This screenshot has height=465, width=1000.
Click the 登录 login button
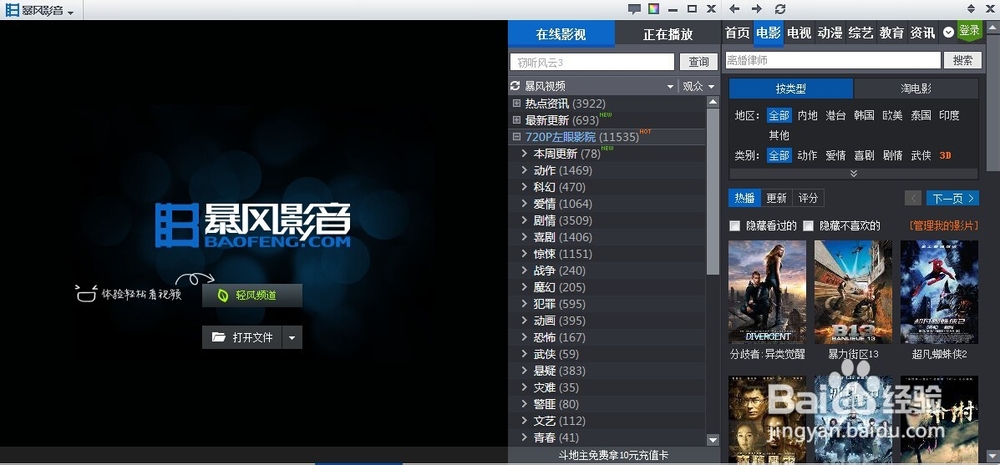click(x=969, y=30)
